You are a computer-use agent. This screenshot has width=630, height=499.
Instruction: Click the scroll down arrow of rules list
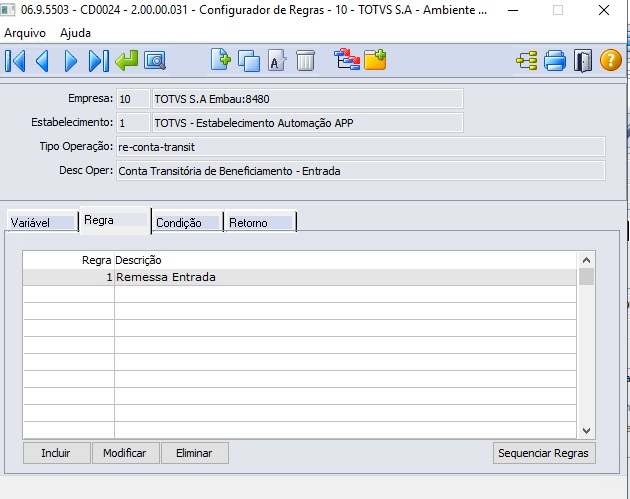pyautogui.click(x=586, y=431)
